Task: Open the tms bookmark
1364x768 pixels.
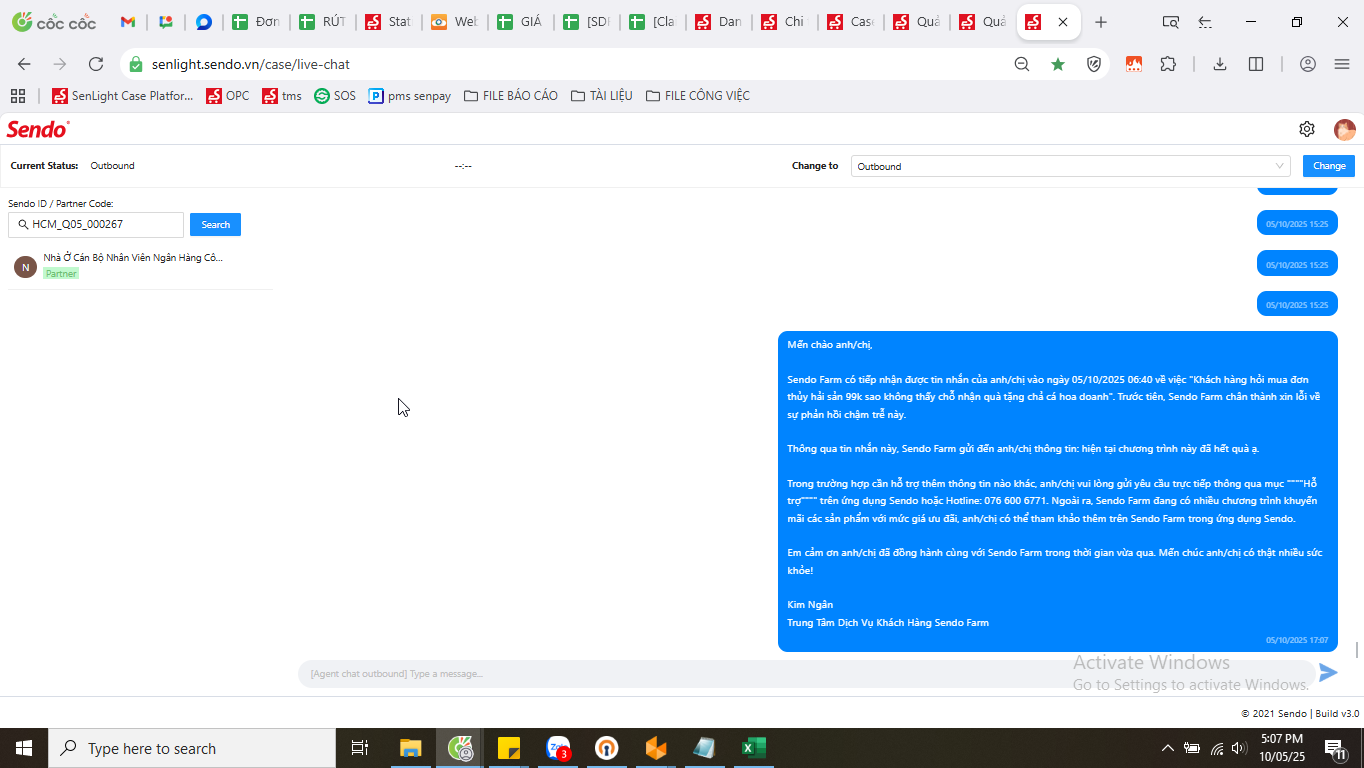Action: [x=282, y=96]
